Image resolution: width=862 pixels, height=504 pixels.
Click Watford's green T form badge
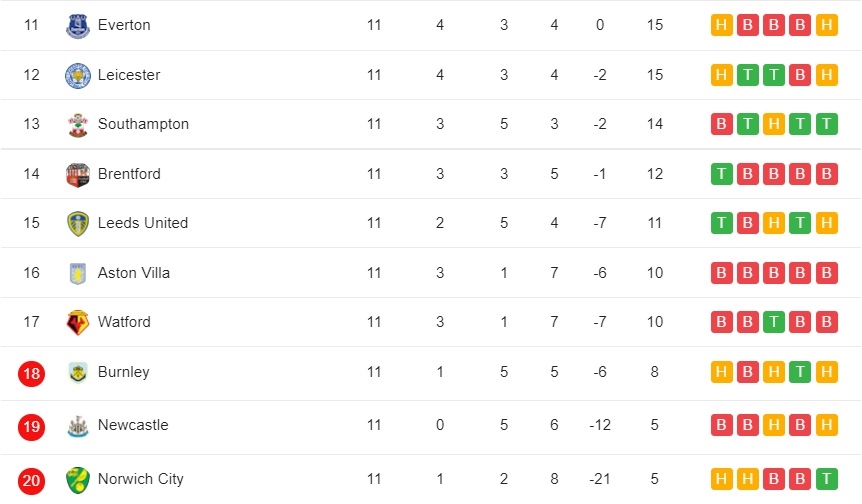tap(774, 322)
